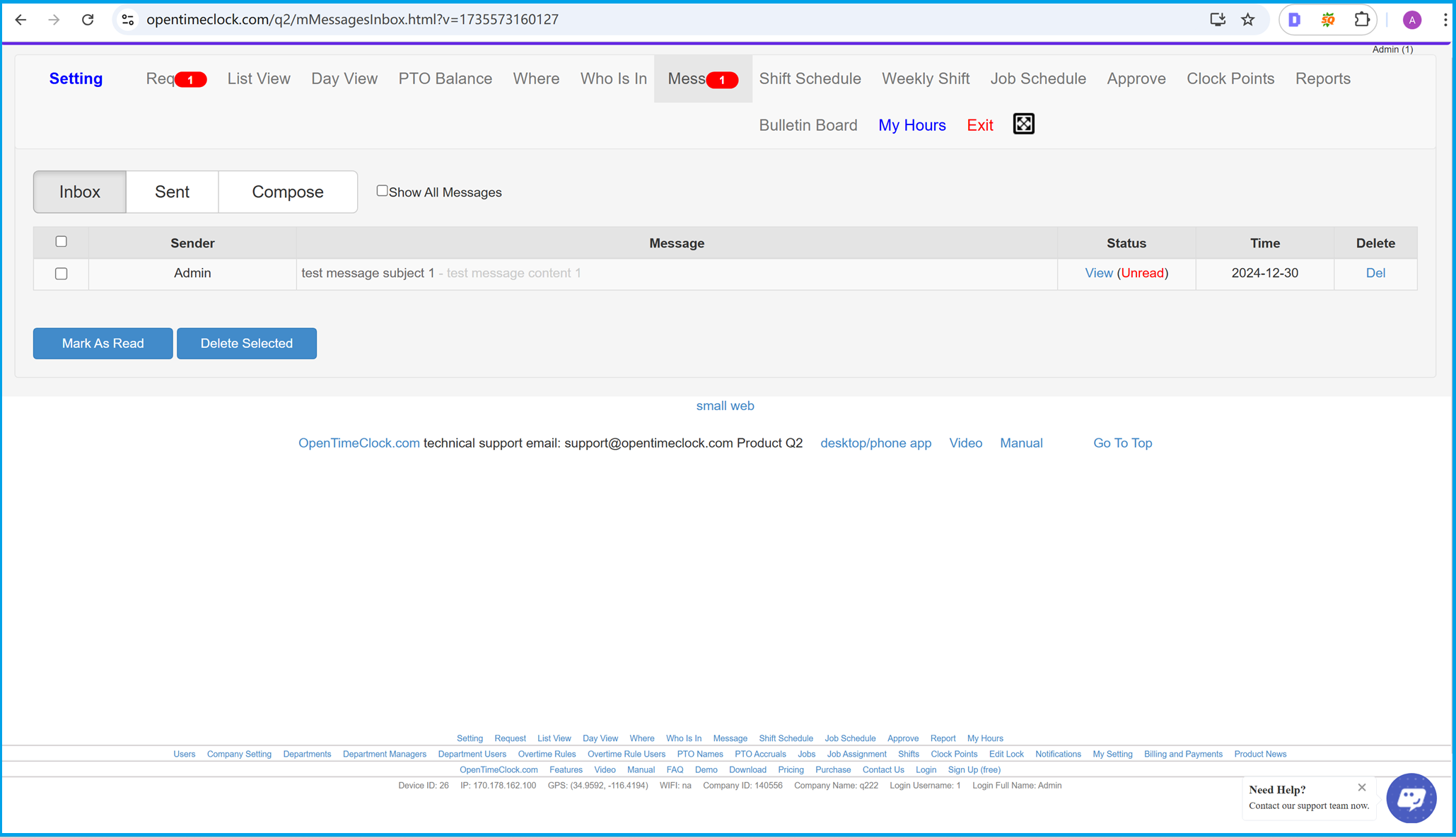Image resolution: width=1456 pixels, height=838 pixels.
Task: Switch to the Sent tab
Action: tap(171, 191)
